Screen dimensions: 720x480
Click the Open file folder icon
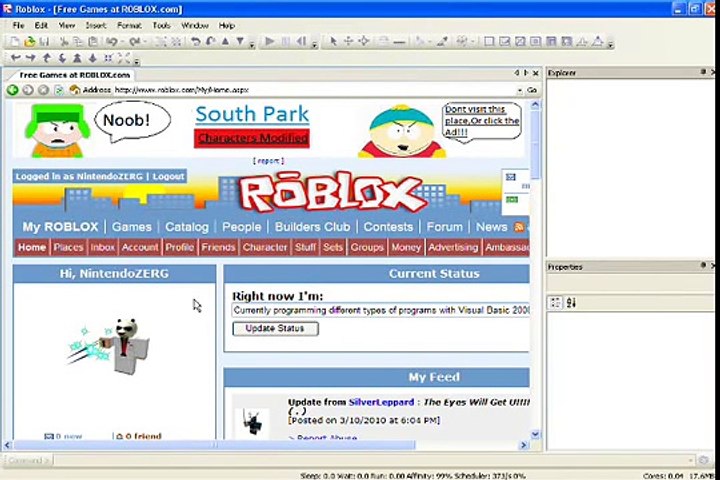tap(29, 42)
